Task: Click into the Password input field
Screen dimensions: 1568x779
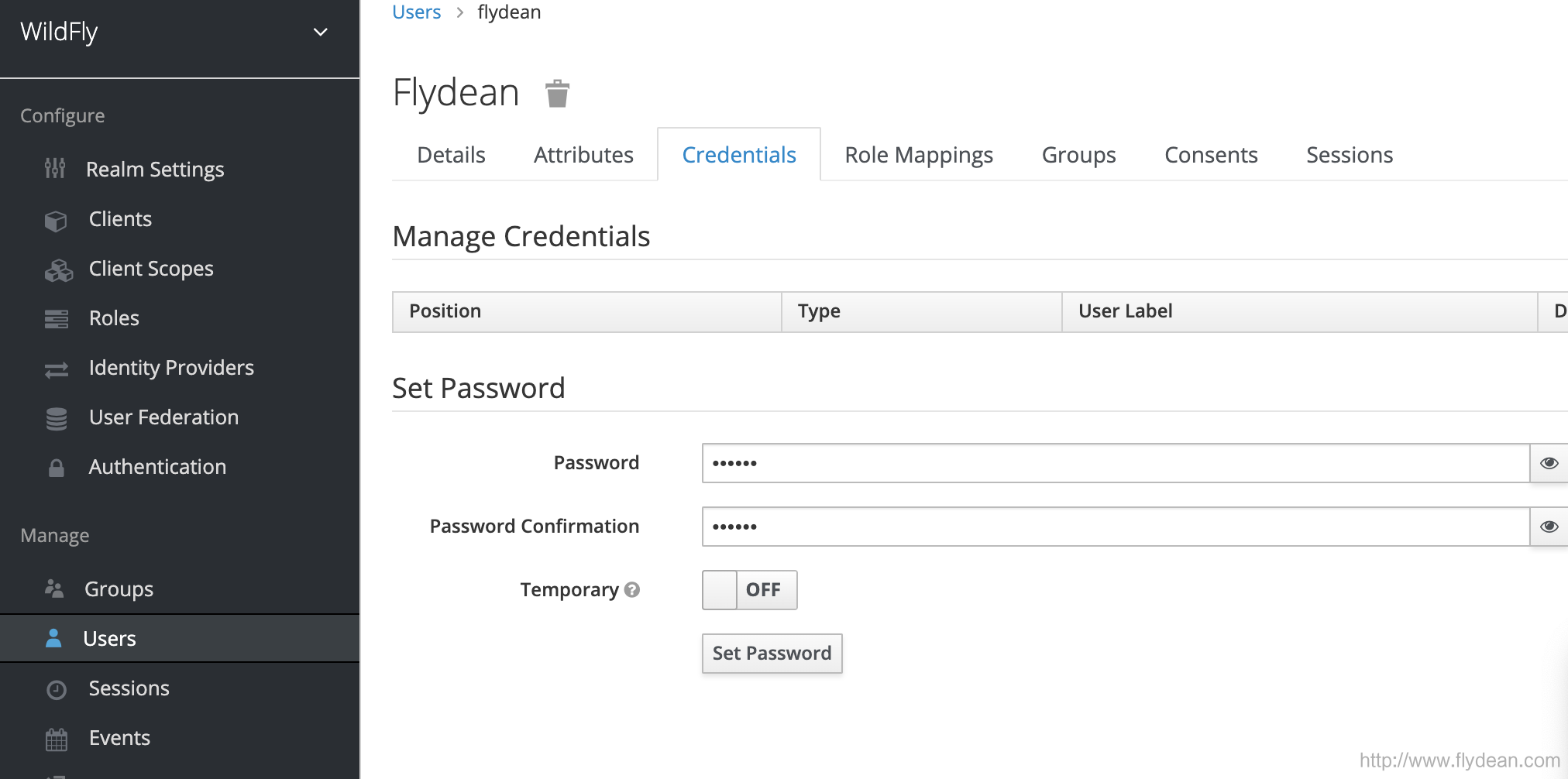Action: pos(1116,463)
